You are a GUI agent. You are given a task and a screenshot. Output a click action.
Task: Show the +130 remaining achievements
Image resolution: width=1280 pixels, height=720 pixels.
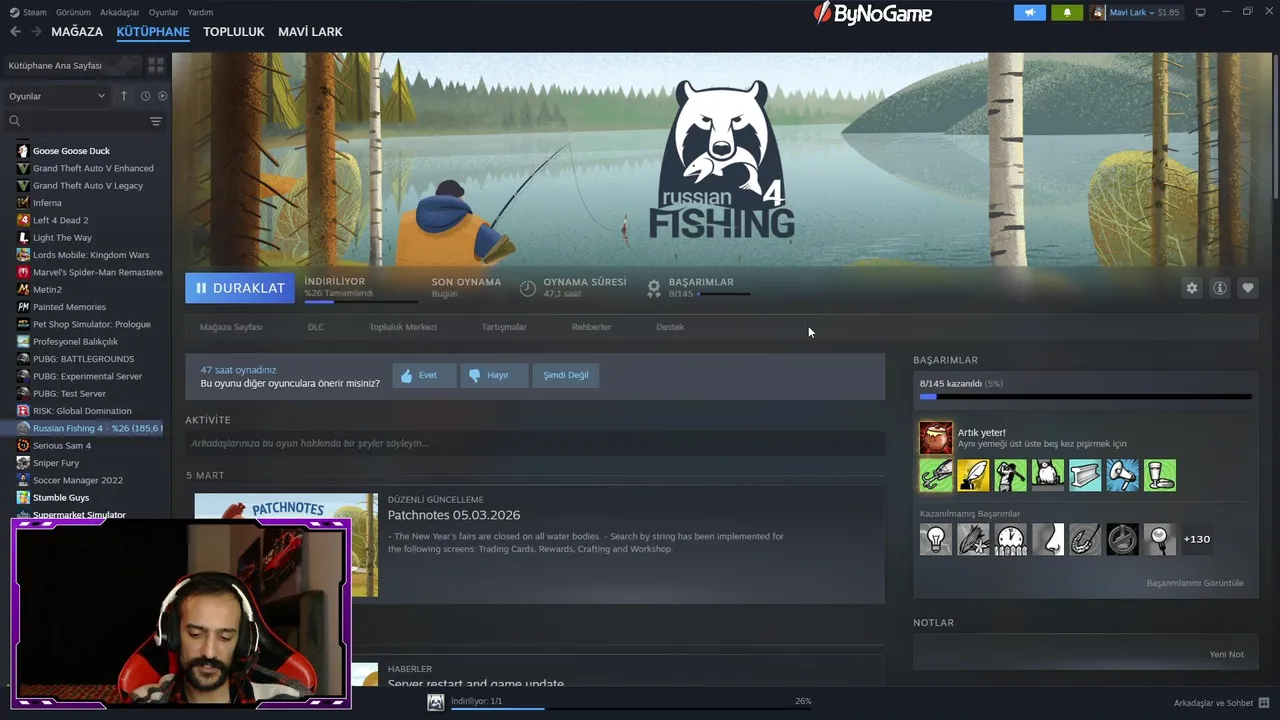click(x=1197, y=539)
